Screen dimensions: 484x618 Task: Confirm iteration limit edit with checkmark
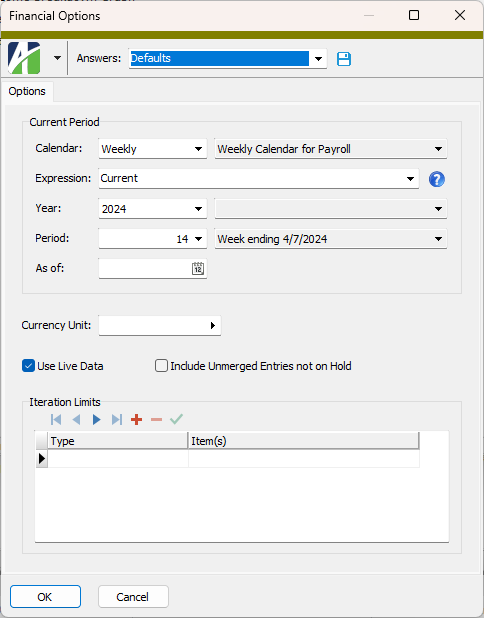point(177,419)
